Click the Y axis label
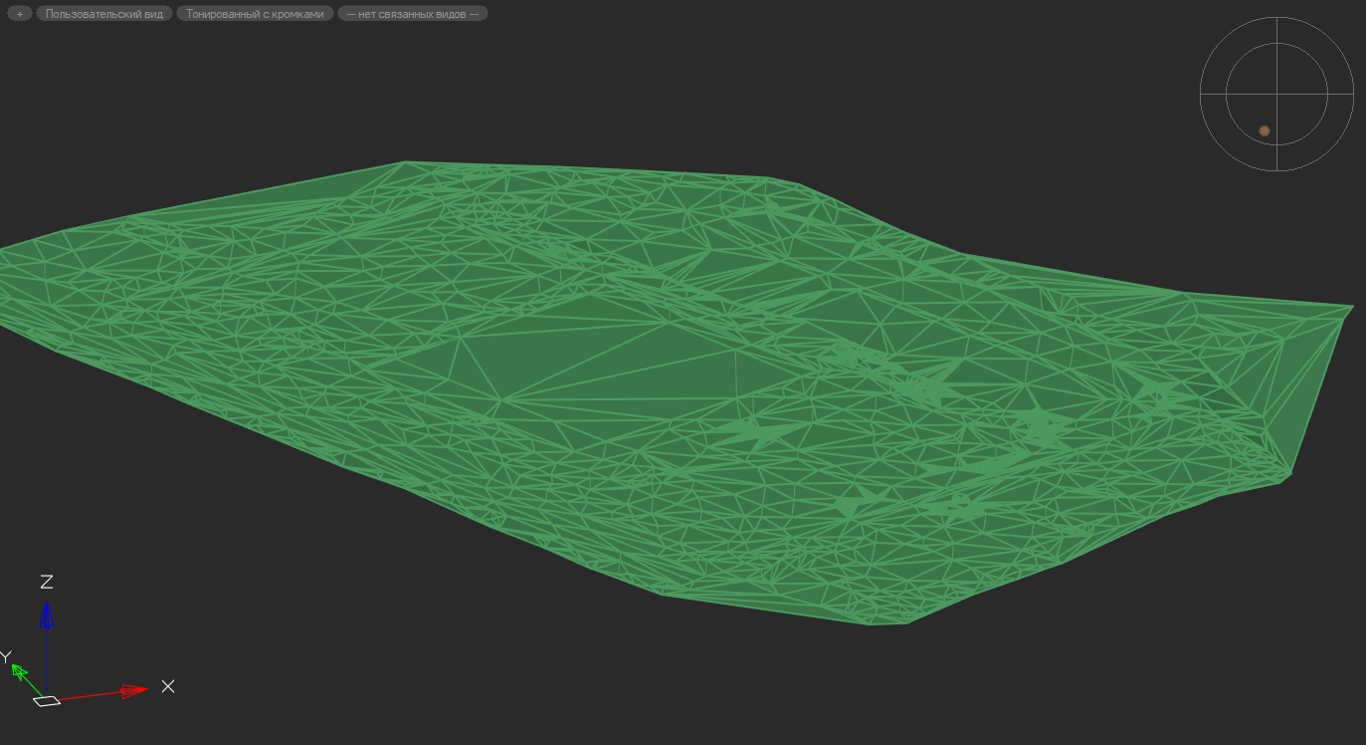This screenshot has width=1366, height=745. (5, 657)
